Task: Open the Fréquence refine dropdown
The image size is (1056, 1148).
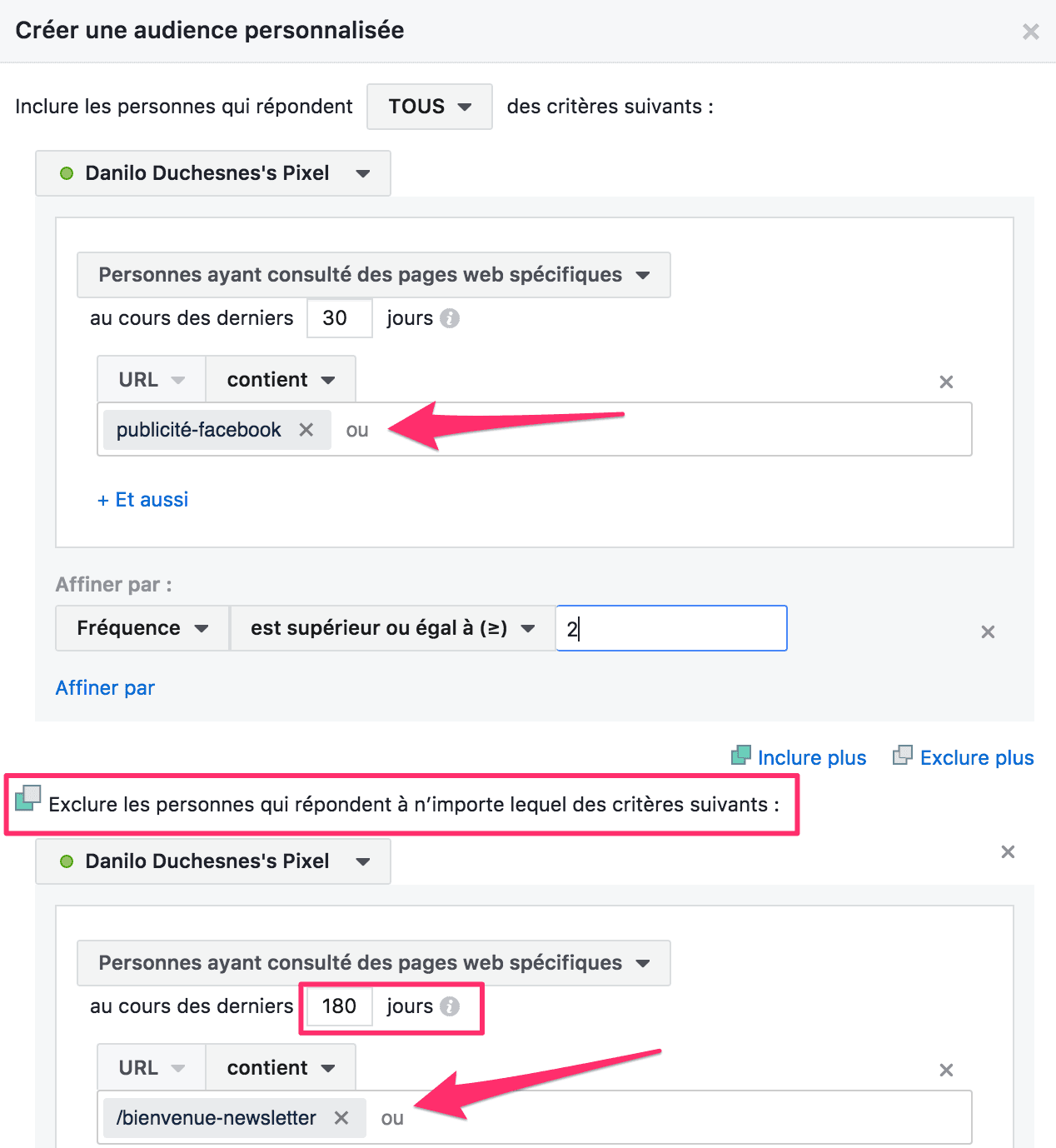Action: point(142,628)
